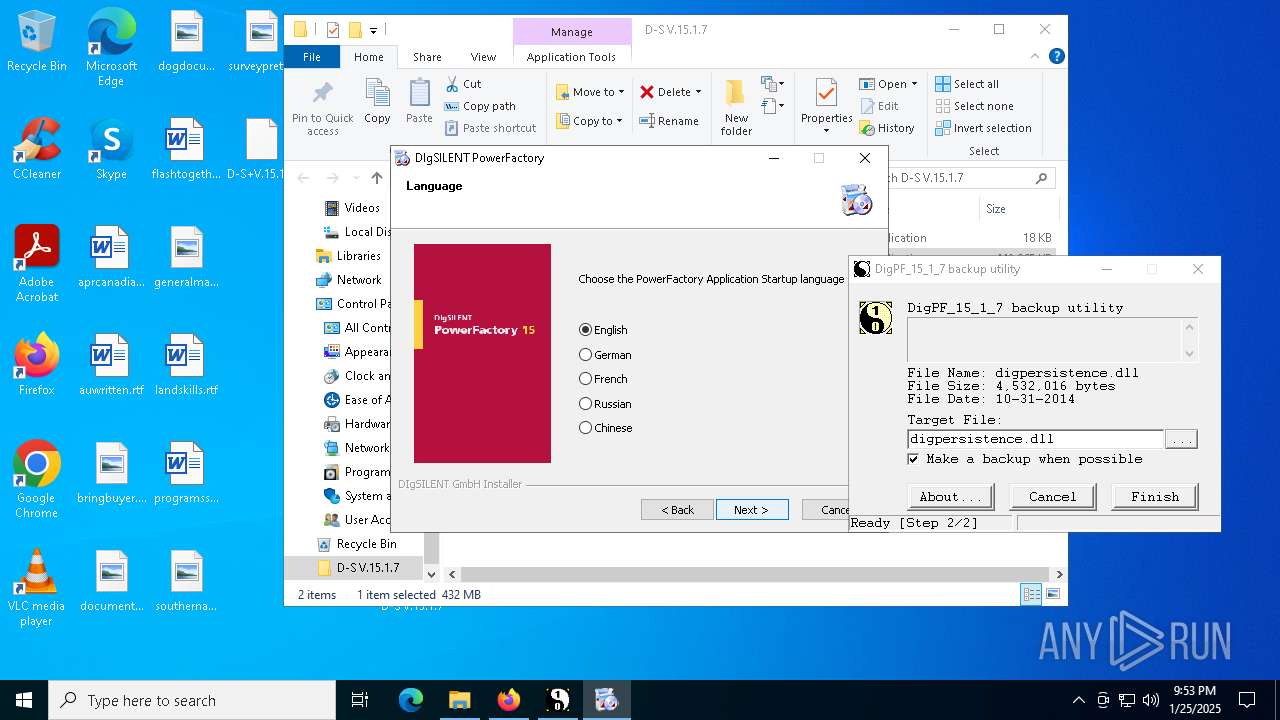
Task: Switch to large icons view button
Action: click(x=1052, y=594)
